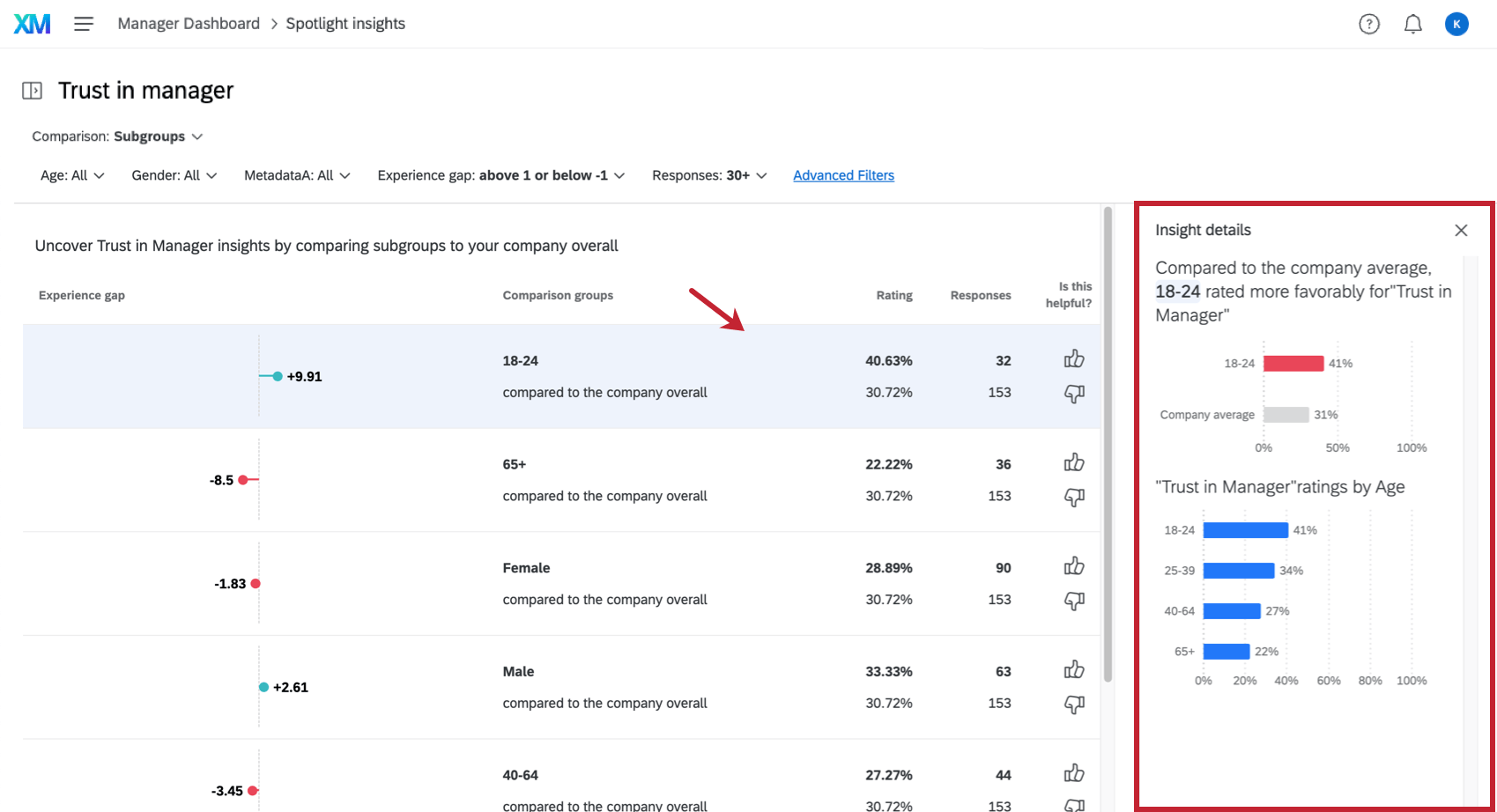Viewport: 1497px width, 812px height.
Task: Select the red 18-24 bar in comparison chart
Action: (x=1293, y=364)
